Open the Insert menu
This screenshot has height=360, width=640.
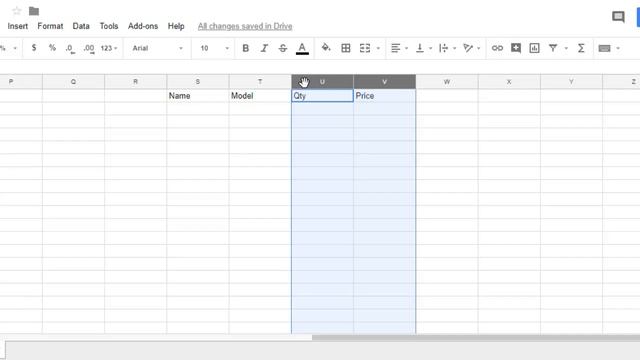tap(18, 26)
